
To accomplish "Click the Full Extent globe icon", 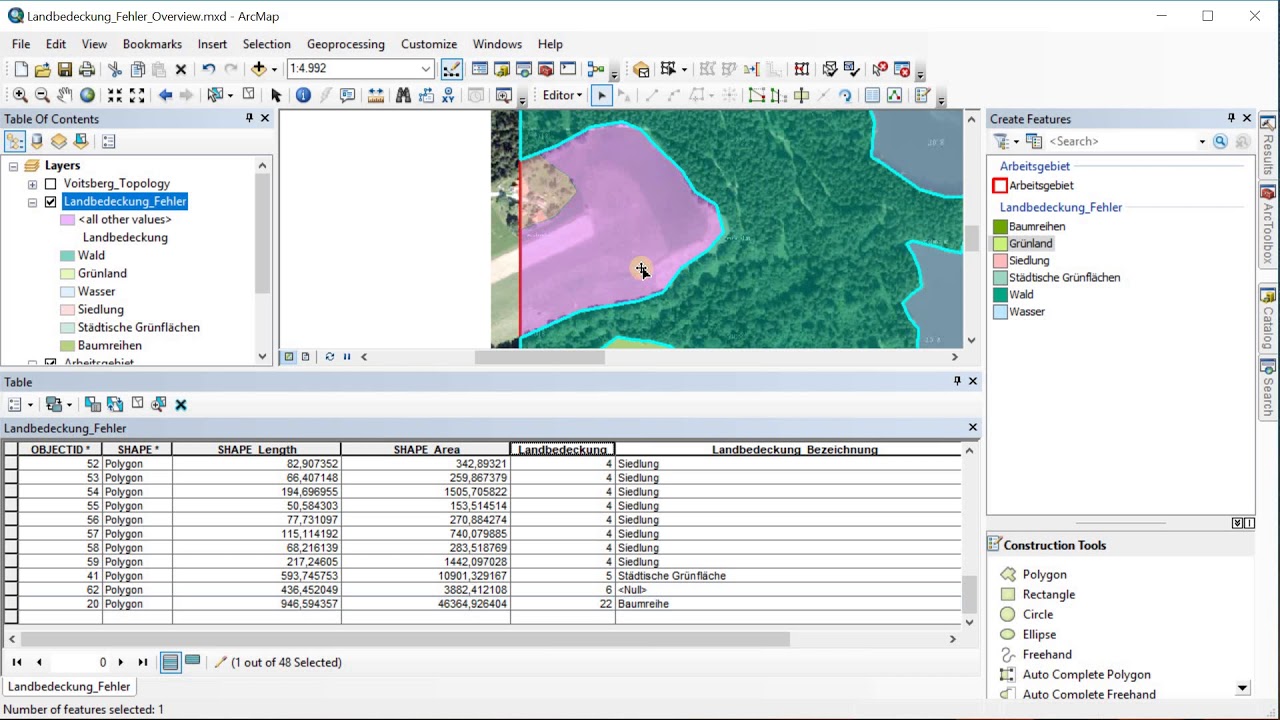I will coord(87,95).
